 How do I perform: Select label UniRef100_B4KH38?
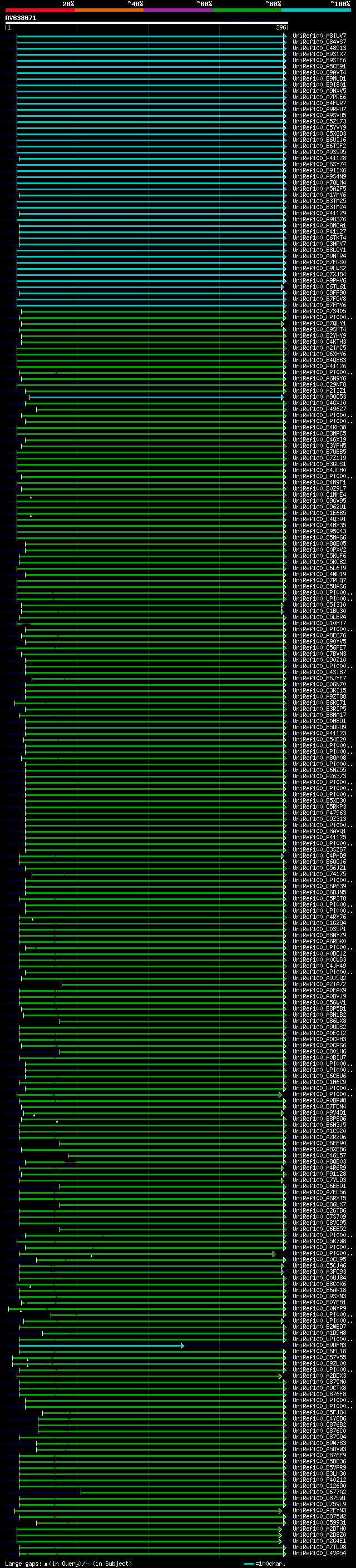click(319, 427)
